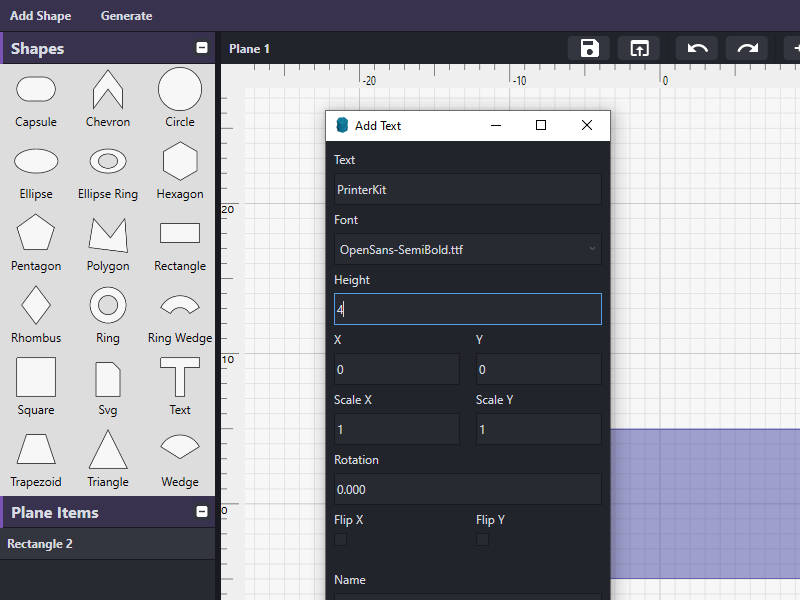
Task: Redo the last action
Action: pos(747,48)
